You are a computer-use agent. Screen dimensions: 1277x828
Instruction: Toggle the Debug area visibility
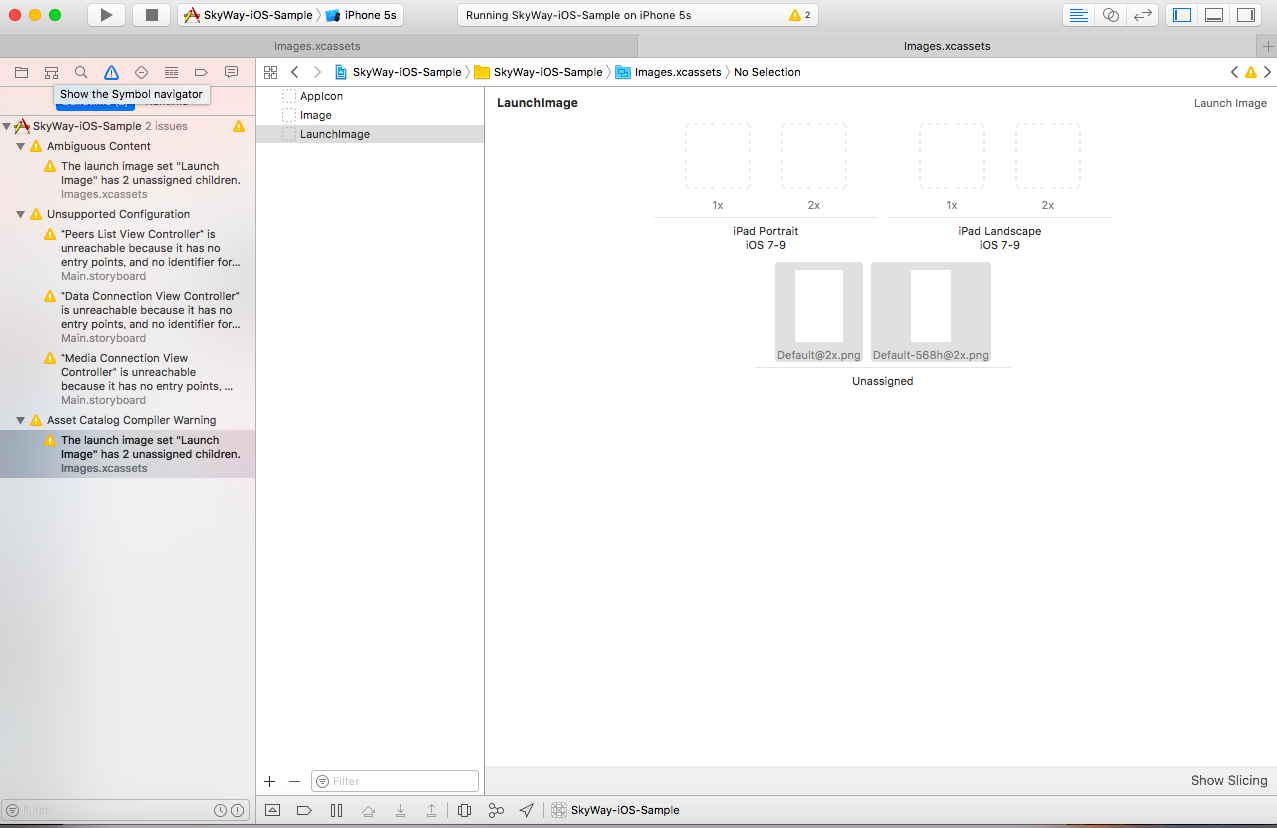click(x=1213, y=15)
